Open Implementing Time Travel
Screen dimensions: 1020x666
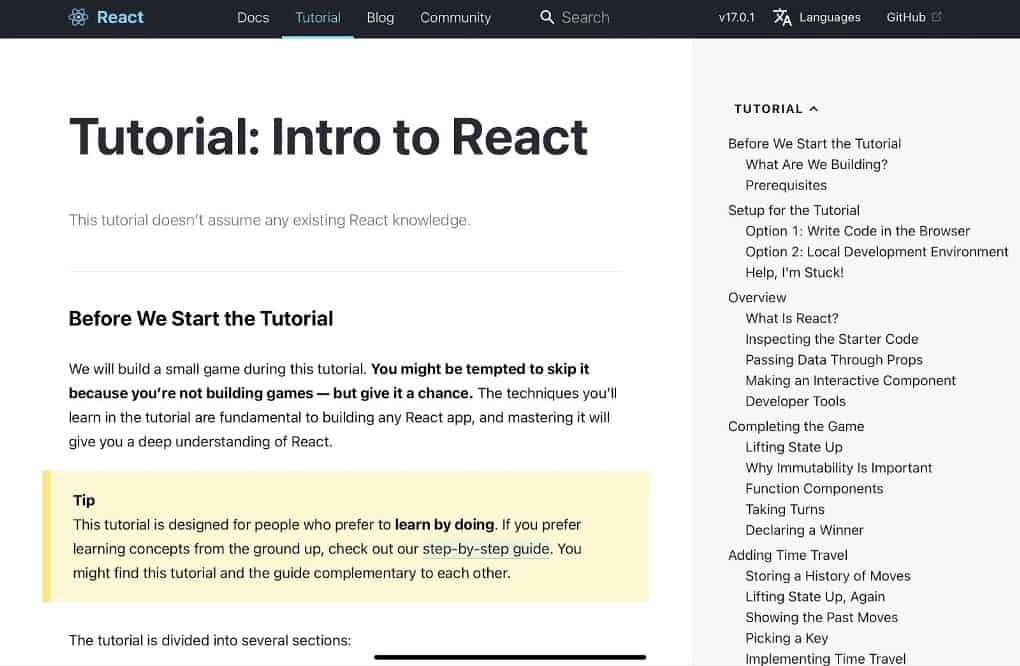(825, 658)
